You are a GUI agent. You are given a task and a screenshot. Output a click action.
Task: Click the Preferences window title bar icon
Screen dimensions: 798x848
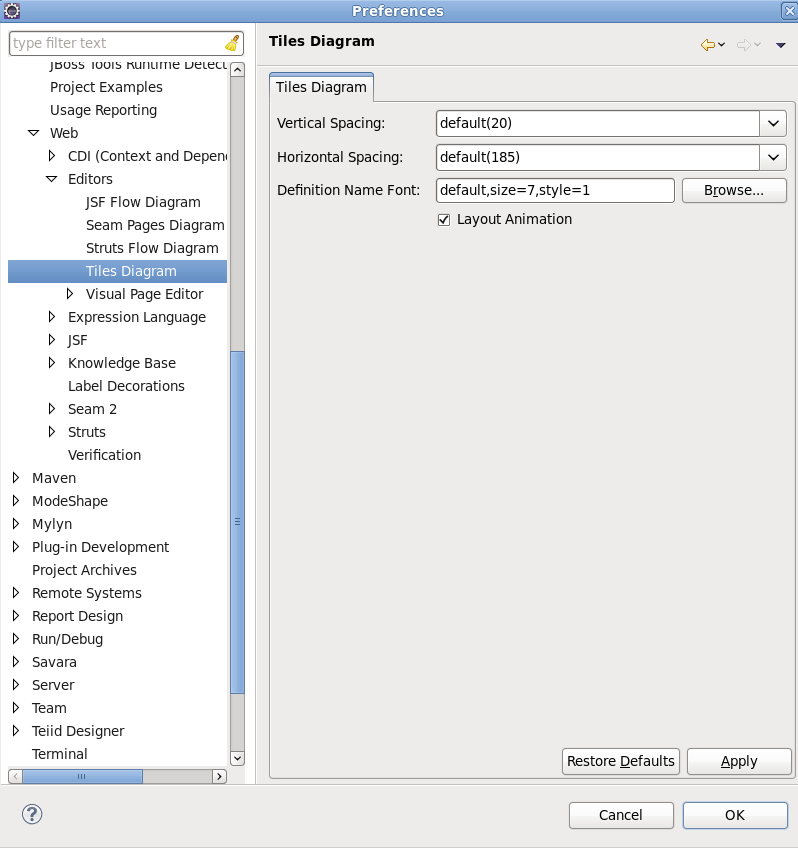[12, 10]
